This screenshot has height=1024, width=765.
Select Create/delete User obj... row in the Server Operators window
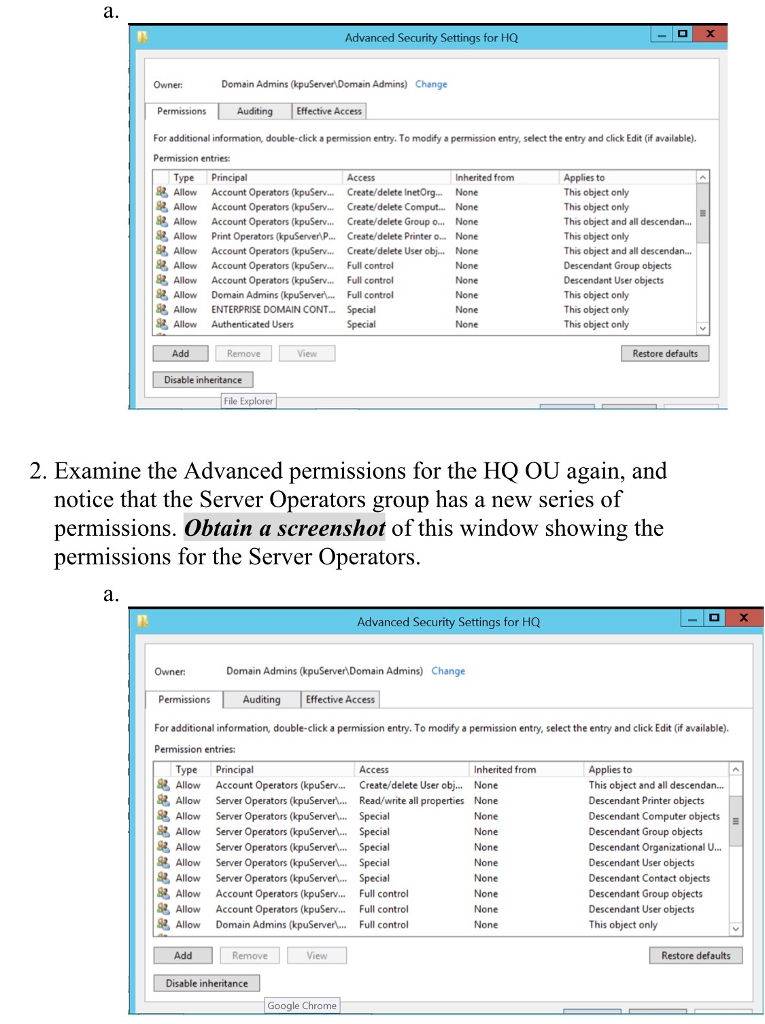[442, 785]
